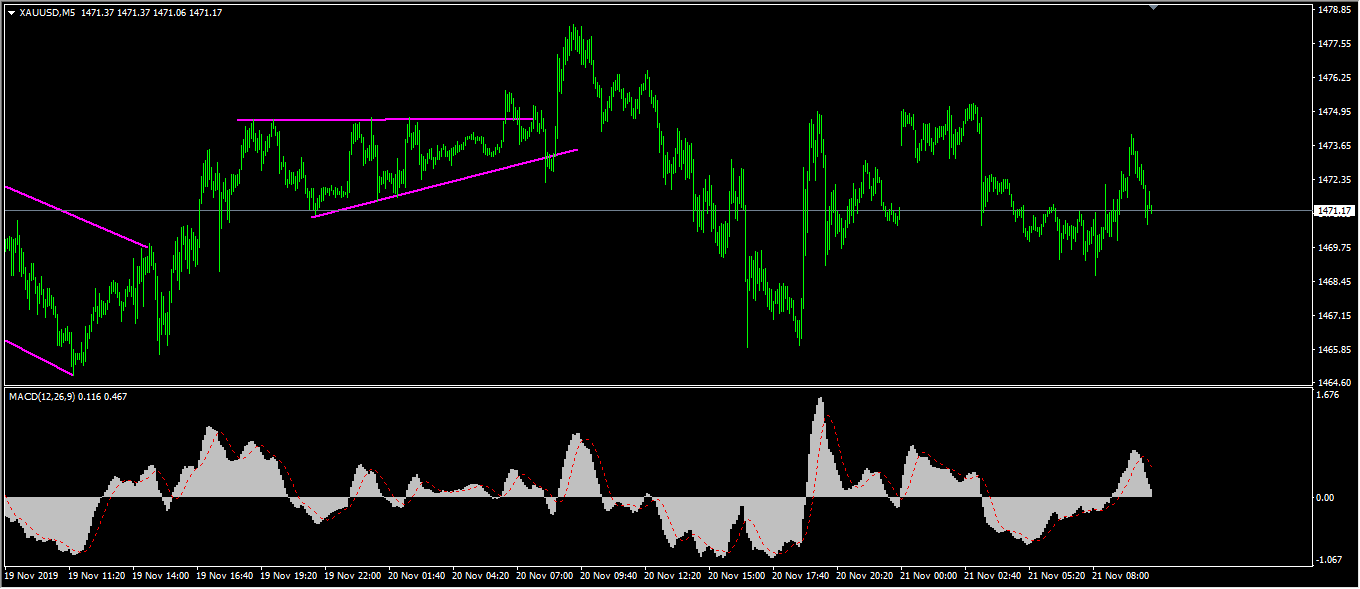Click the MACD scale value 1.676
This screenshot has width=1360, height=589.
coord(1330,395)
